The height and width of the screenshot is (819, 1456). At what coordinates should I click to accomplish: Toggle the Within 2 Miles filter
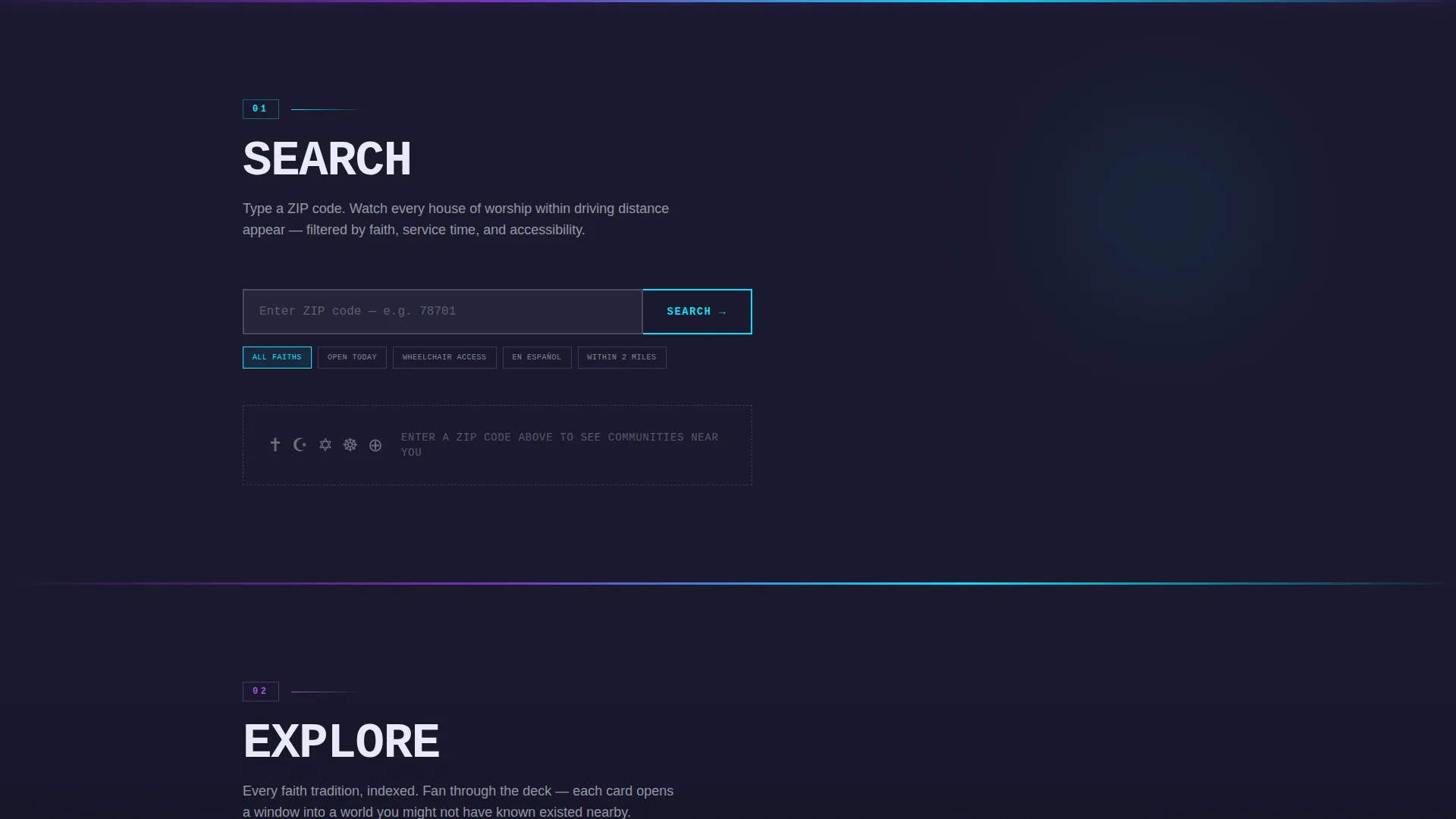[x=622, y=357]
